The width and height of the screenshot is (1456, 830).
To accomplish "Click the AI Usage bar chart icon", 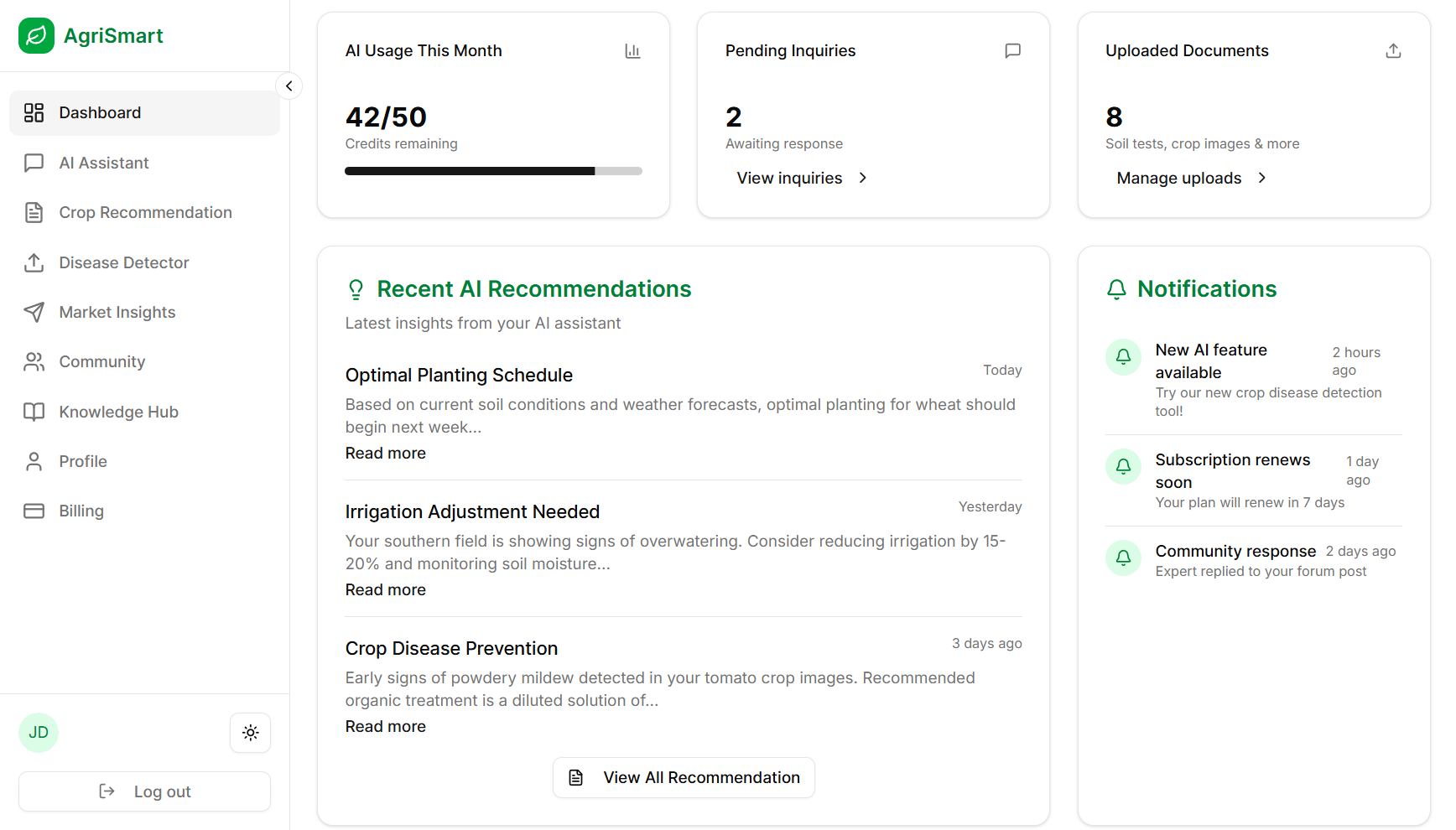I will coord(632,51).
